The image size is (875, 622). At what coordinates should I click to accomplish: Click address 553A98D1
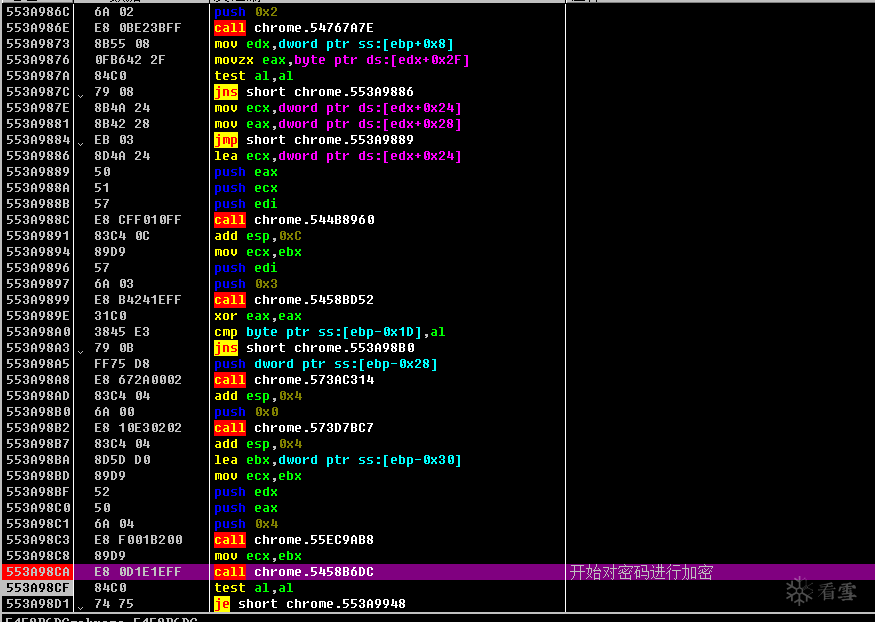pos(38,604)
